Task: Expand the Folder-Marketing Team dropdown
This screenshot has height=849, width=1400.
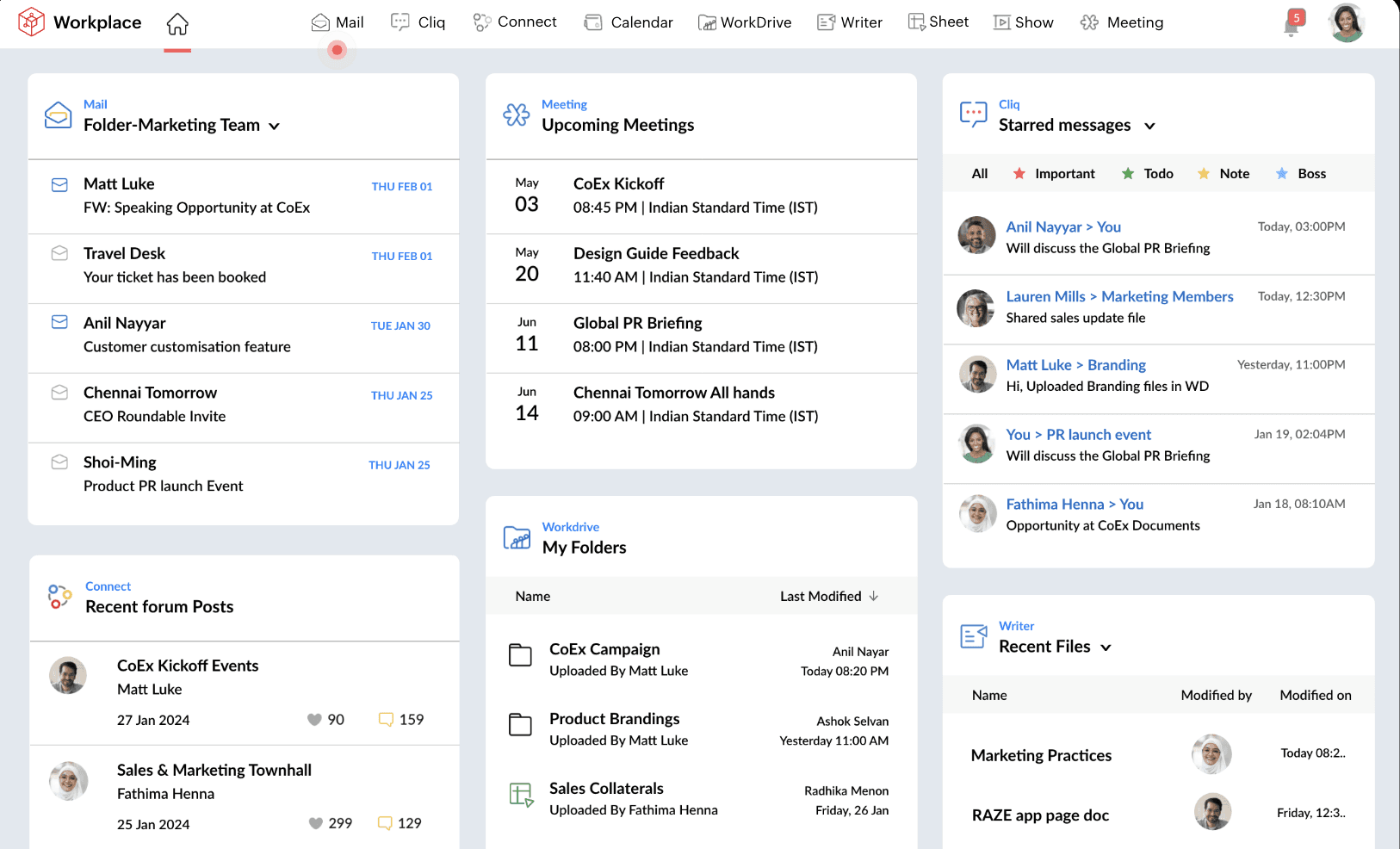Action: 274,127
